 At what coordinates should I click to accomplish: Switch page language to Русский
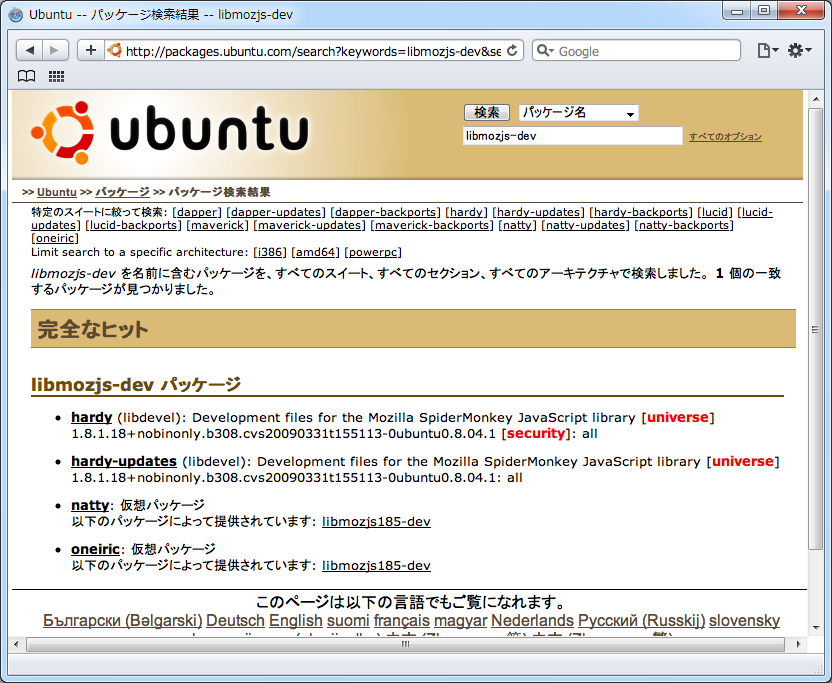(x=642, y=620)
